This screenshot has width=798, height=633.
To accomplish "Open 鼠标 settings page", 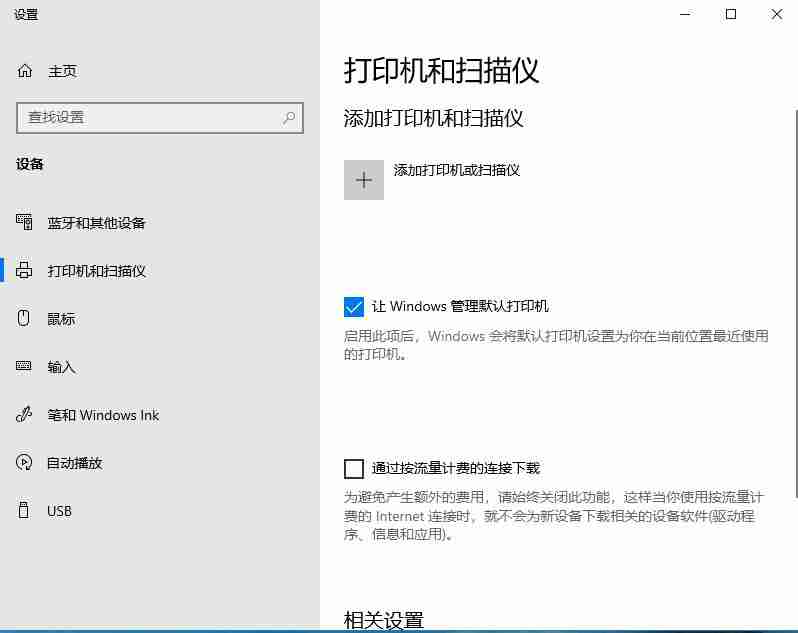I will coord(61,319).
